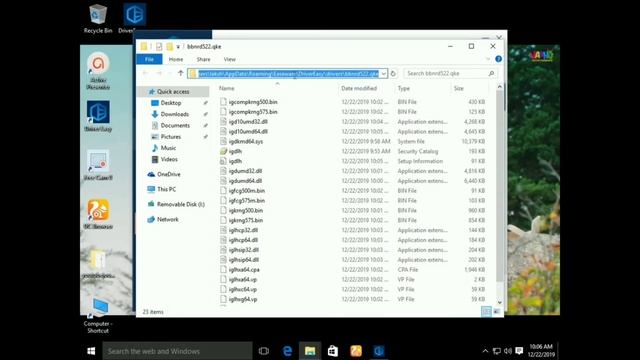Screen dimensions: 640x360
Task: Open the Quick Access Toolbar customize dropdown
Action: pyautogui.click(x=178, y=47)
